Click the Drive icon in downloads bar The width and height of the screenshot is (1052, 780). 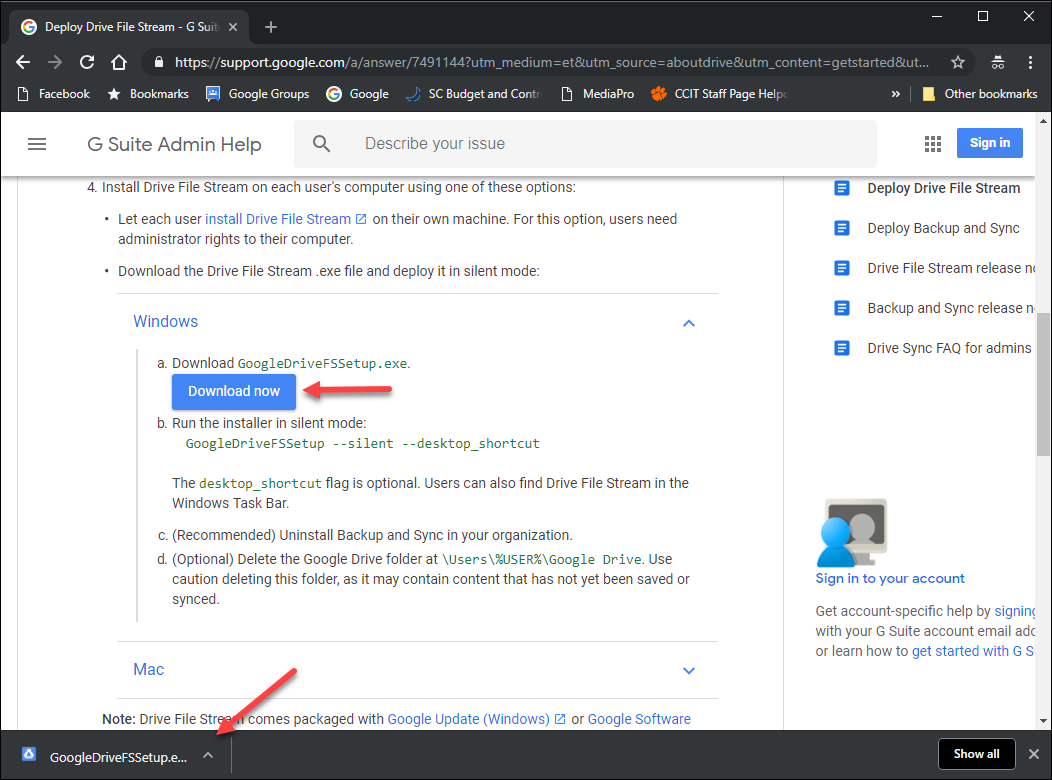[x=29, y=755]
